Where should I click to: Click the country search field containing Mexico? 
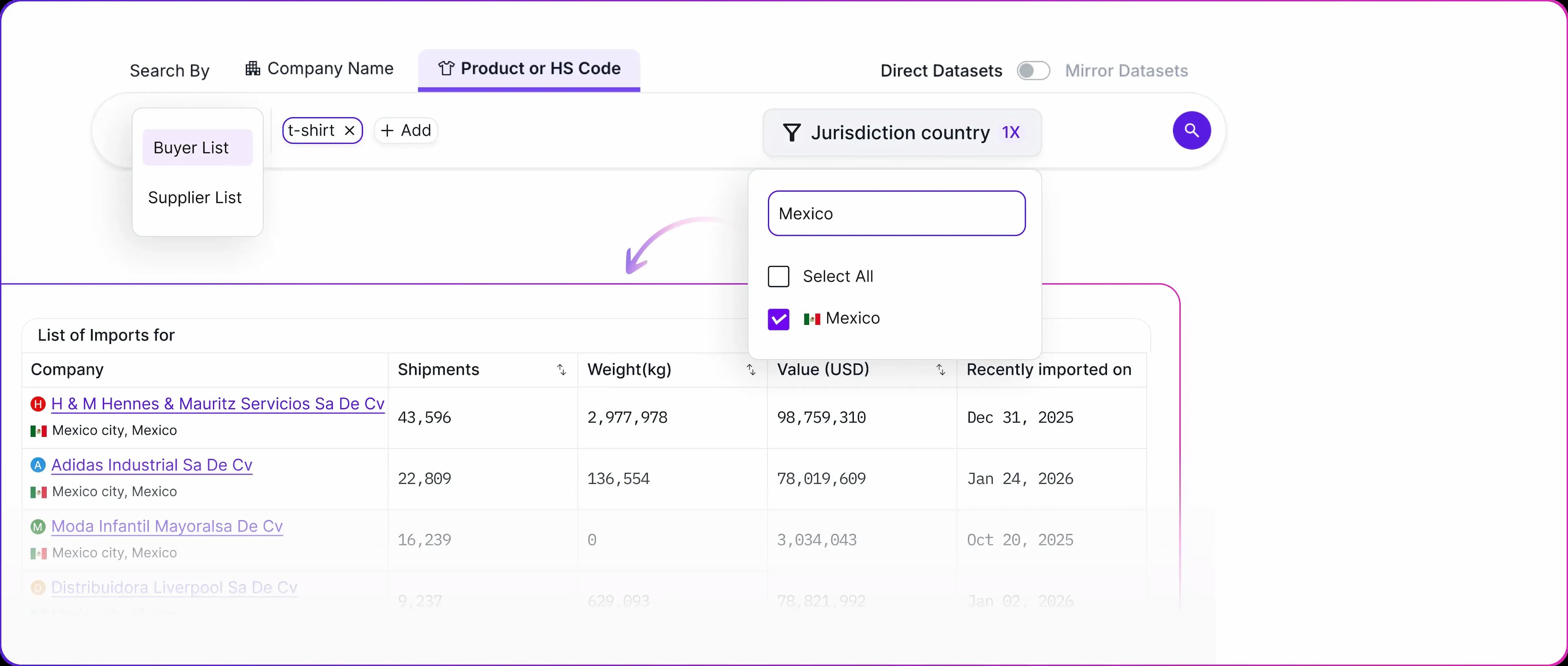tap(896, 214)
